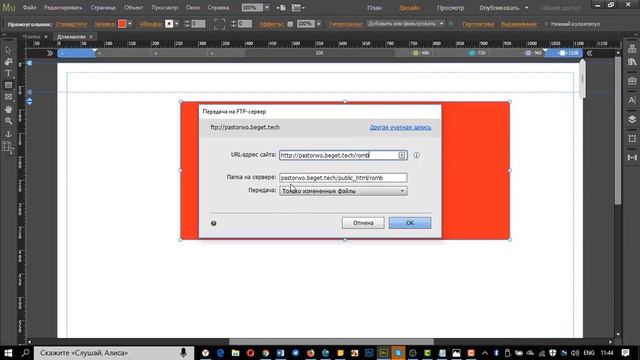Image resolution: width=640 pixels, height=360 pixels.
Task: Open the opacity percentage arrow
Action: (x=319, y=24)
